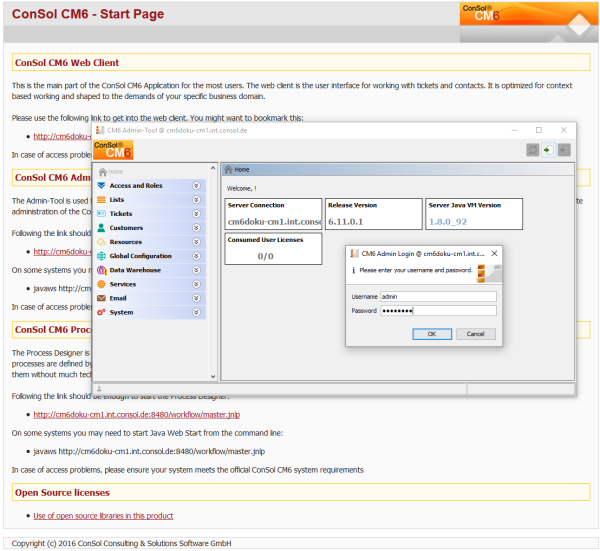Open the workflow master.jnlp link
Image resolution: width=600 pixels, height=551 pixels.
[x=137, y=414]
